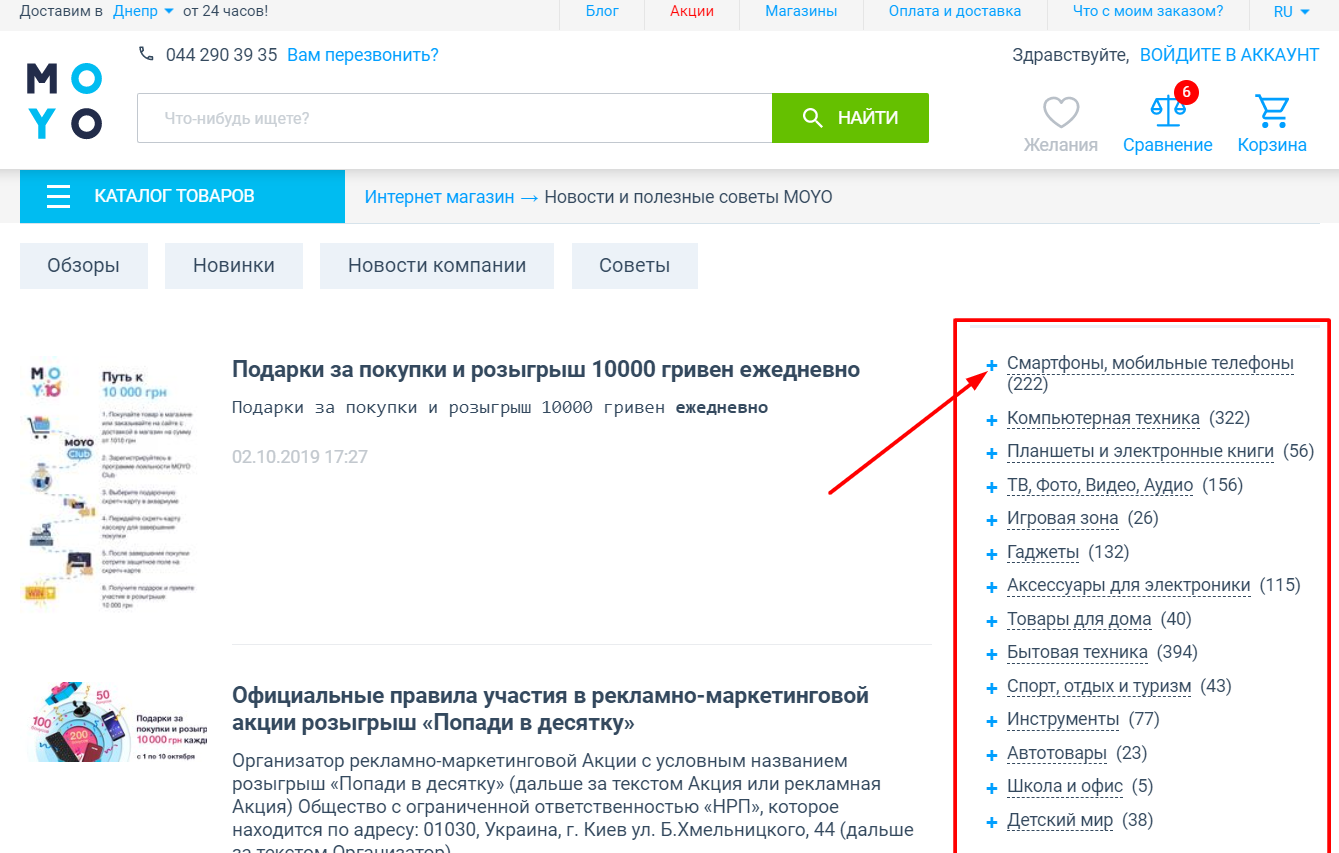Click the hamburger catalog icon
The width and height of the screenshot is (1339, 853).
coord(58,197)
